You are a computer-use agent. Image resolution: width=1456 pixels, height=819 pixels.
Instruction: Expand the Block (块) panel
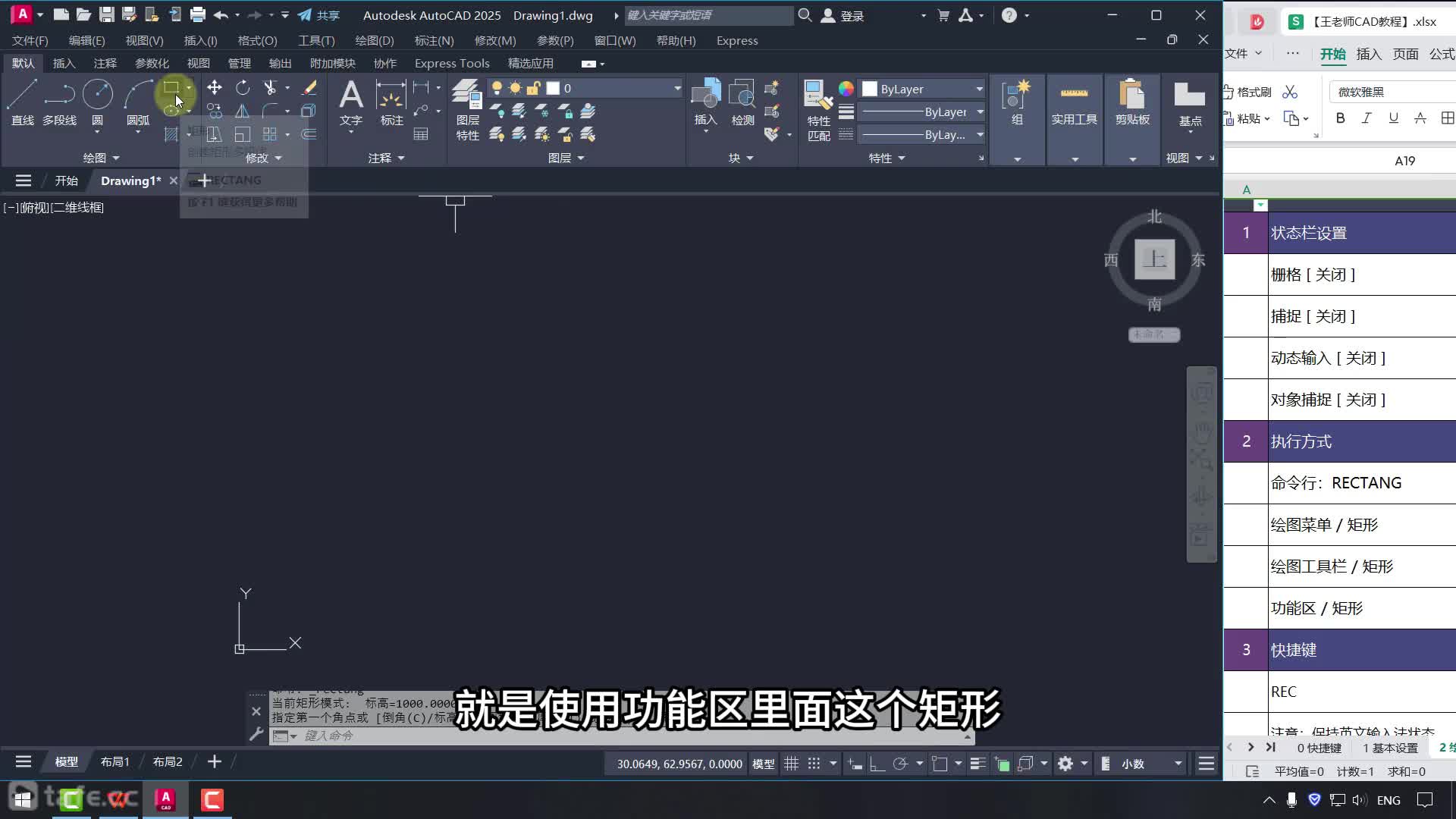click(741, 158)
